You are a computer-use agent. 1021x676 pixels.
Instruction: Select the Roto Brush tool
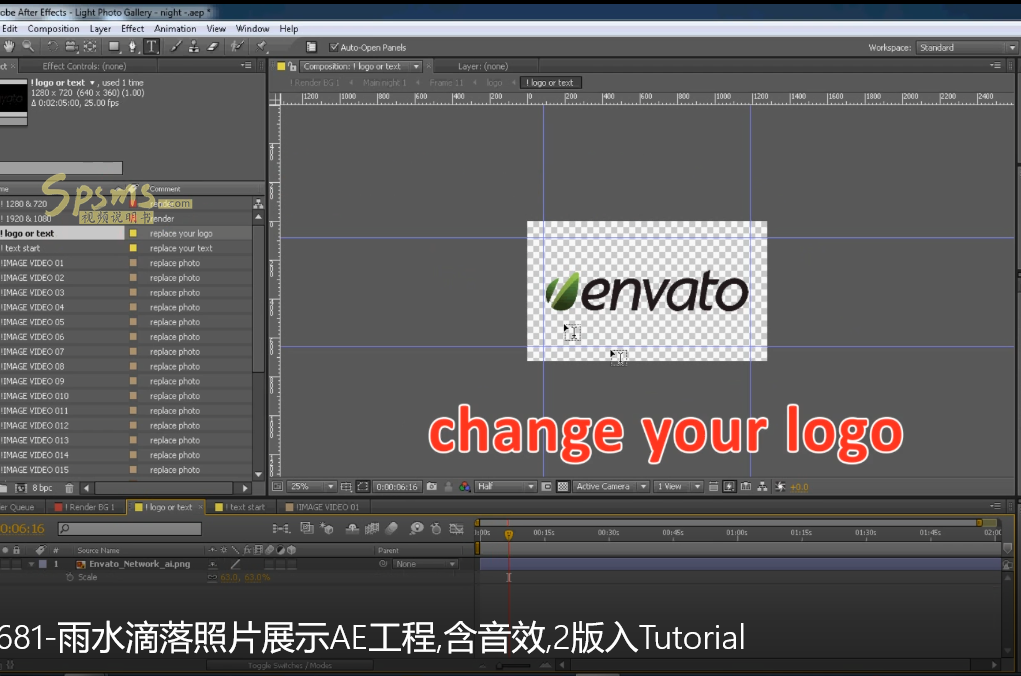pyautogui.click(x=237, y=46)
